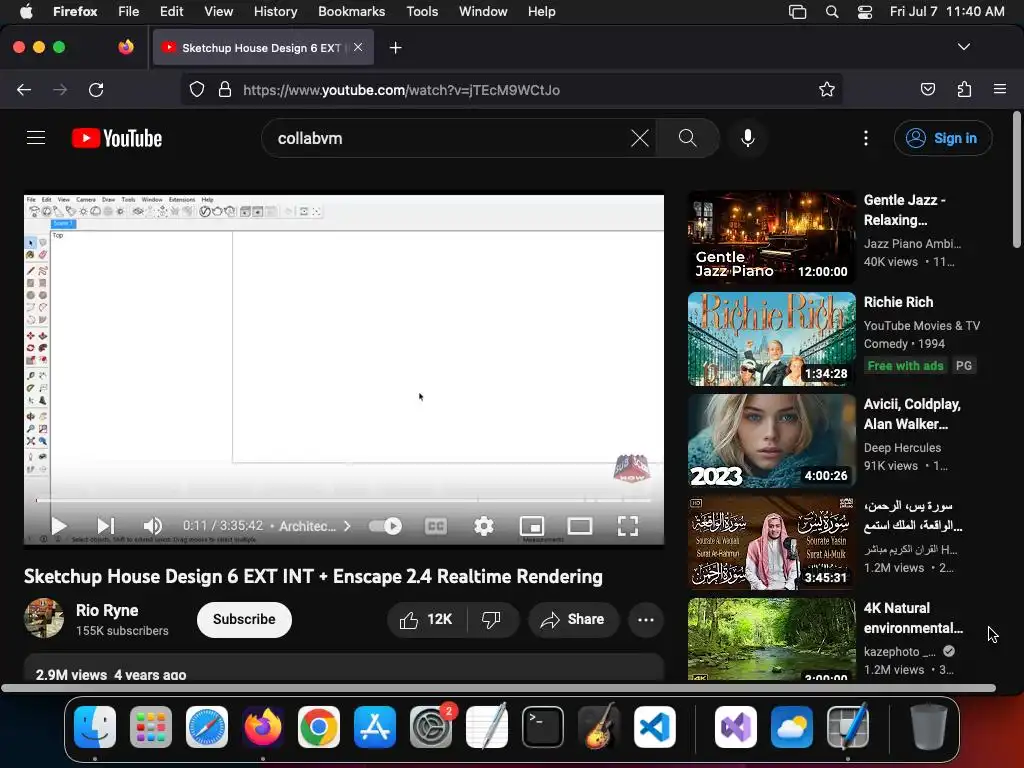Open macOS Control Center
This screenshot has width=1024, height=768.
(865, 12)
